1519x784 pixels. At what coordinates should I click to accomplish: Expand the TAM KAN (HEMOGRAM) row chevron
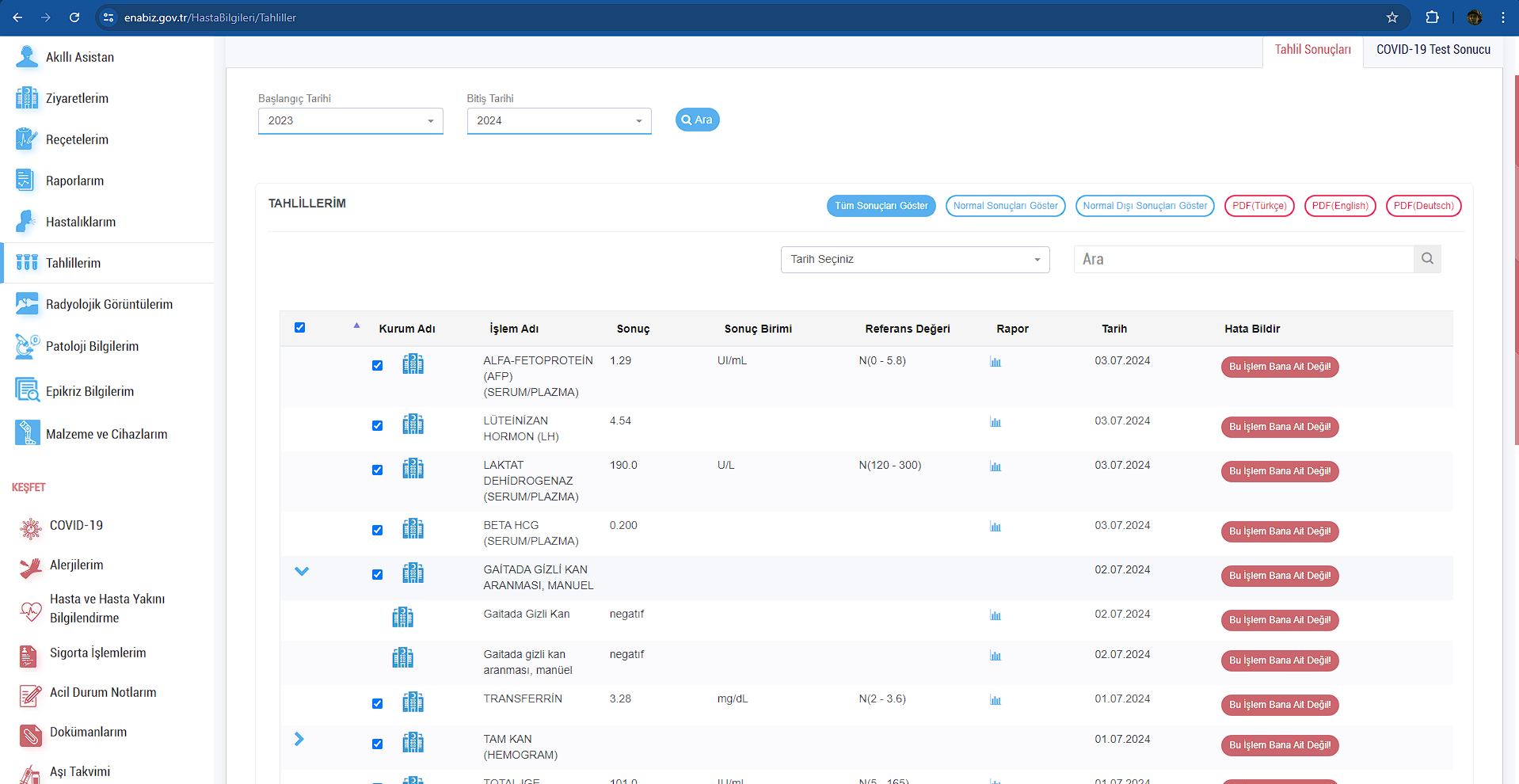(299, 739)
